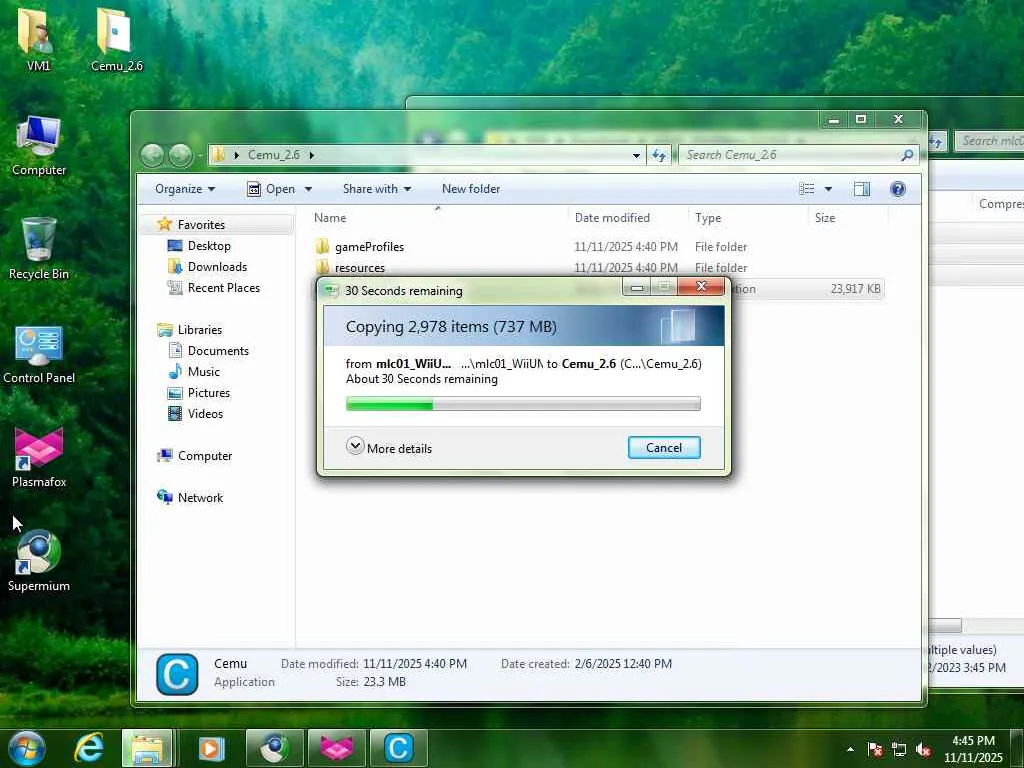Minimize the copy progress dialog
Image resolution: width=1024 pixels, height=768 pixels.
pos(637,287)
